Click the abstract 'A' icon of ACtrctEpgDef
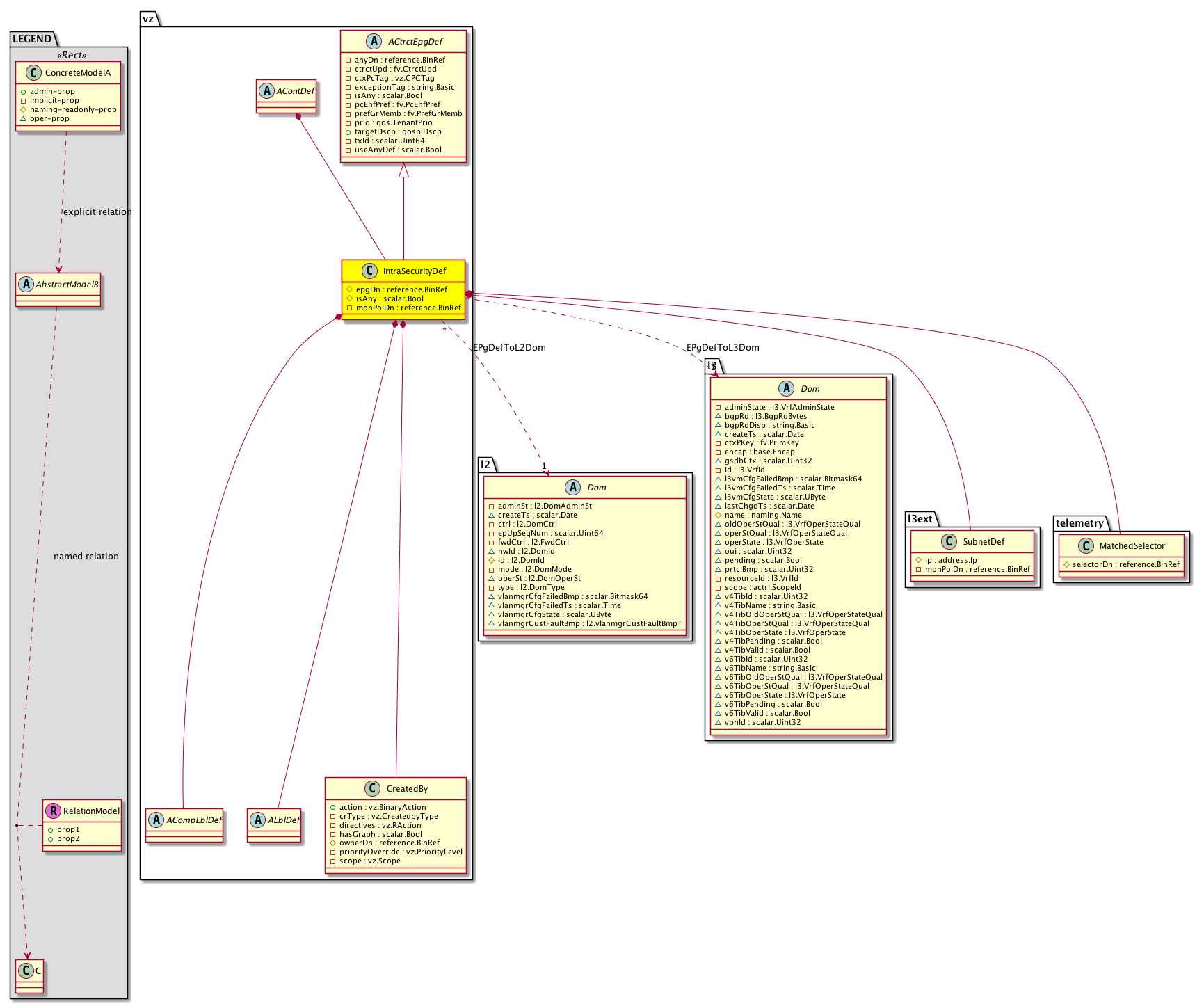The height and width of the screenshot is (1006, 1204). pyautogui.click(x=374, y=42)
